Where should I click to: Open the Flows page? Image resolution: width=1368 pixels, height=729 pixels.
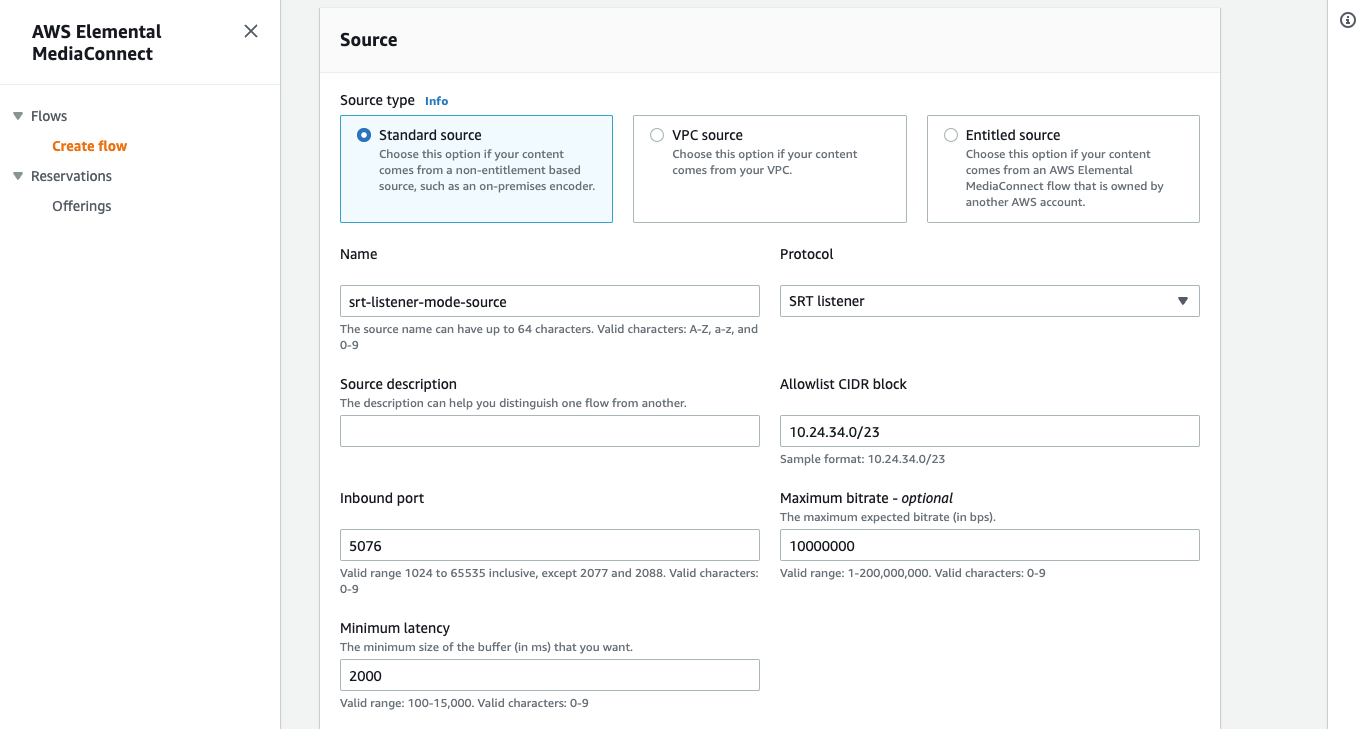49,116
